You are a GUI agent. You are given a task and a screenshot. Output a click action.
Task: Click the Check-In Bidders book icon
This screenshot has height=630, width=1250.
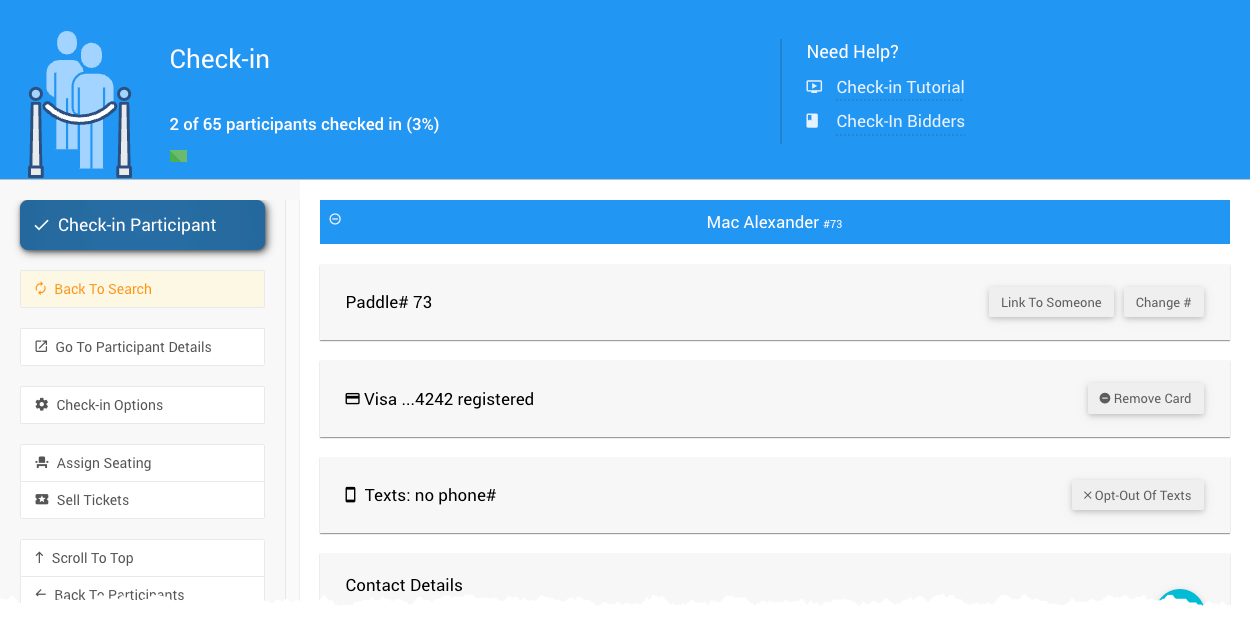pos(813,121)
